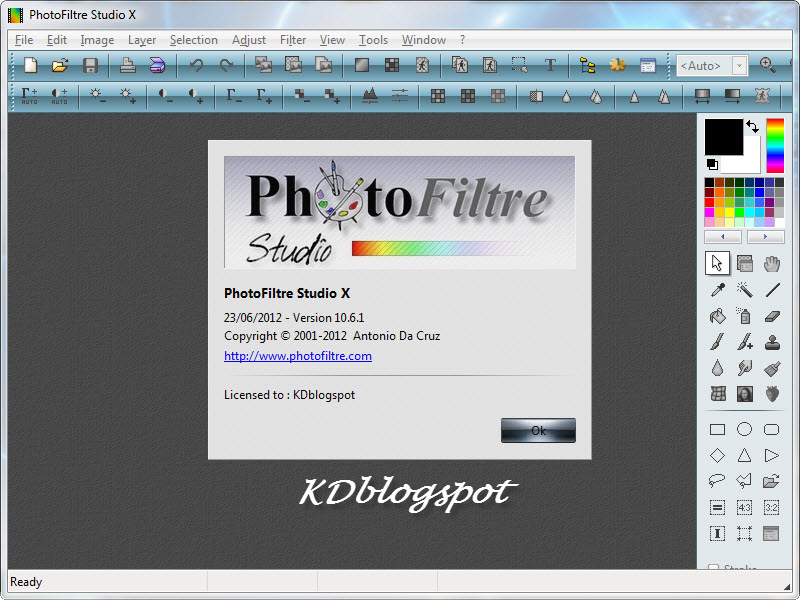Select the blur drop tool
The height and width of the screenshot is (600, 800).
(x=717, y=368)
